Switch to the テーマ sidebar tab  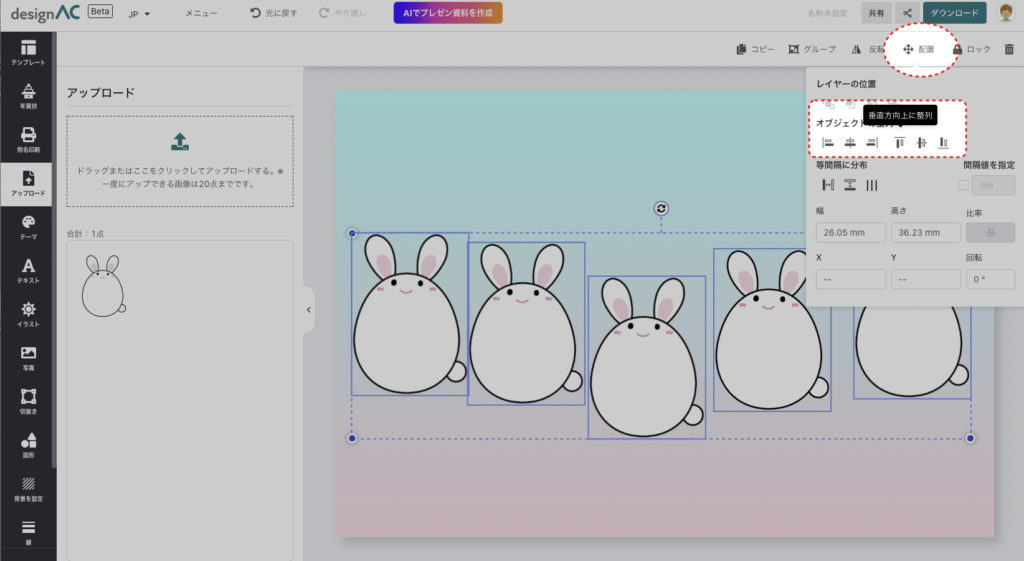(28, 227)
